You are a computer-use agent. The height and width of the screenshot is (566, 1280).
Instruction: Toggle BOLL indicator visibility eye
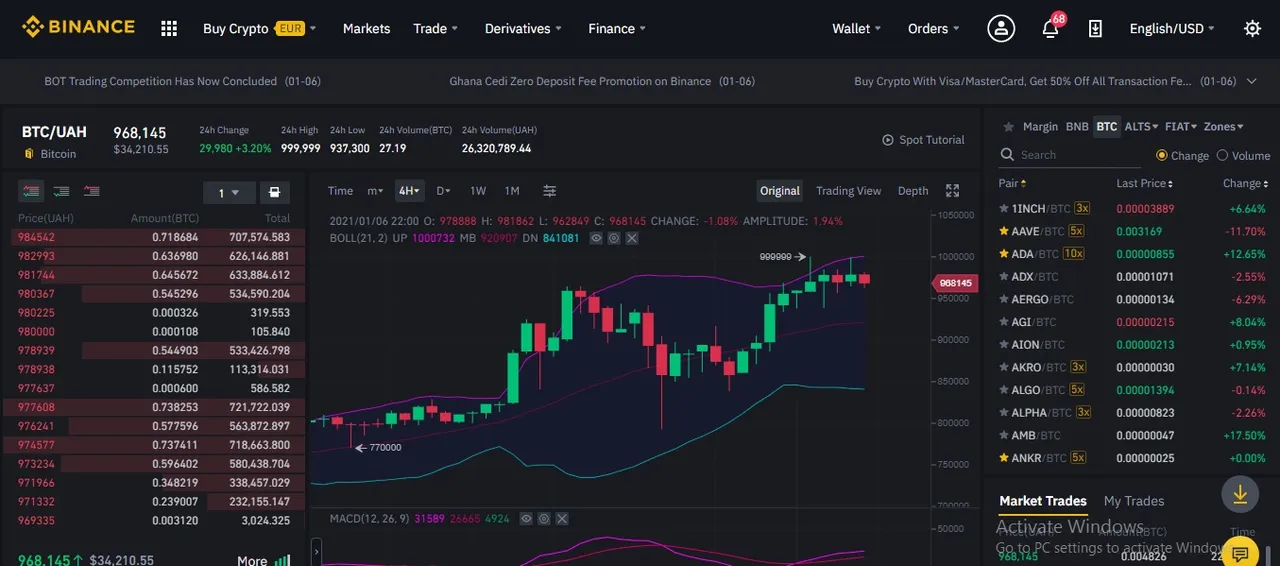coord(596,238)
